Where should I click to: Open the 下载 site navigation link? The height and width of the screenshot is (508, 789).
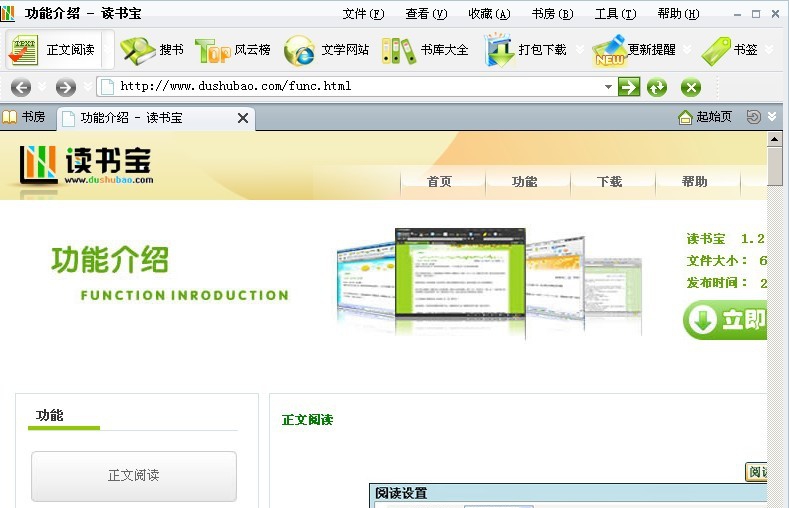pos(609,182)
